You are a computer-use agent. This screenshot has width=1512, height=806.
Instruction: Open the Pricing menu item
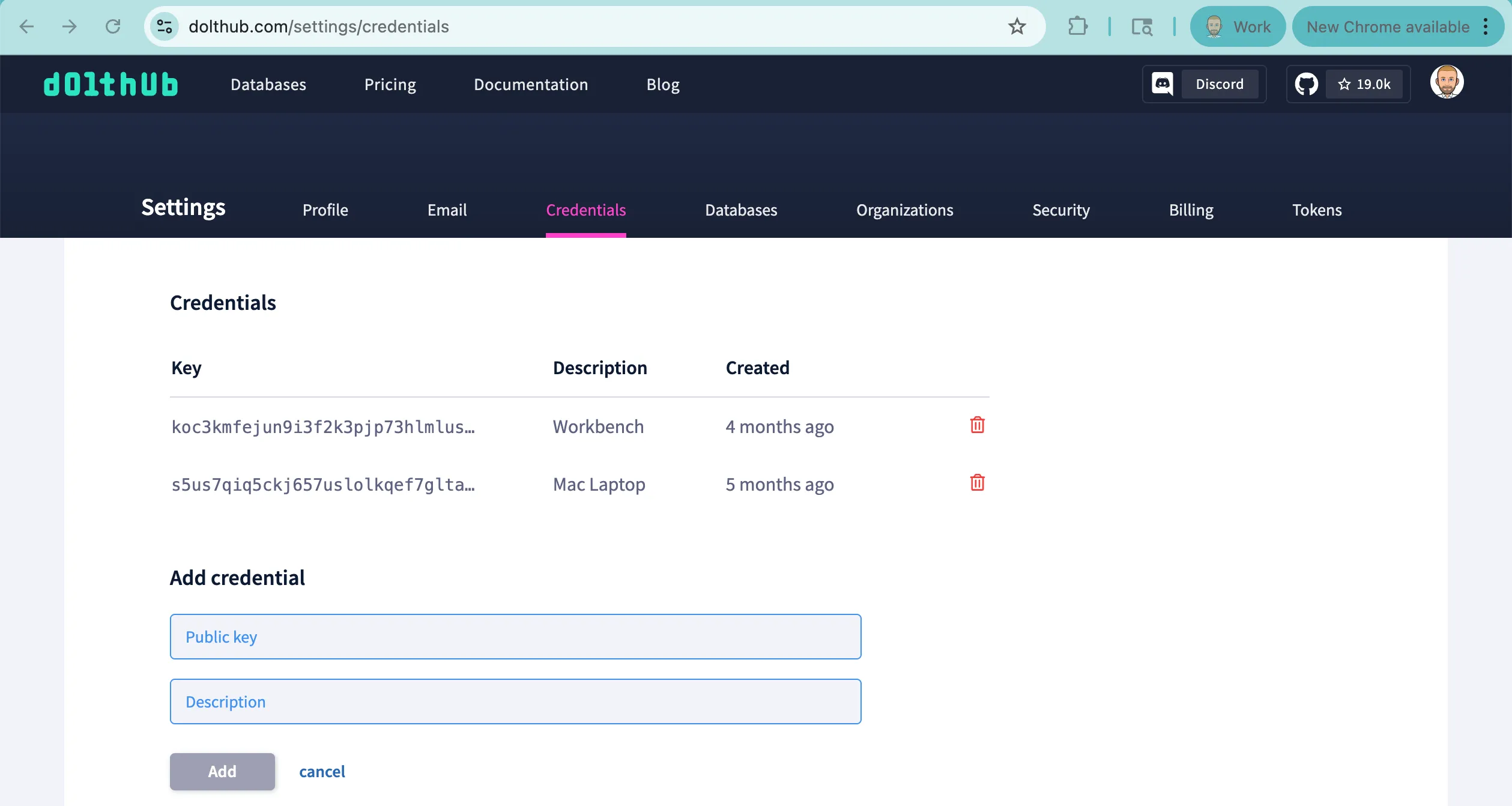(x=390, y=84)
